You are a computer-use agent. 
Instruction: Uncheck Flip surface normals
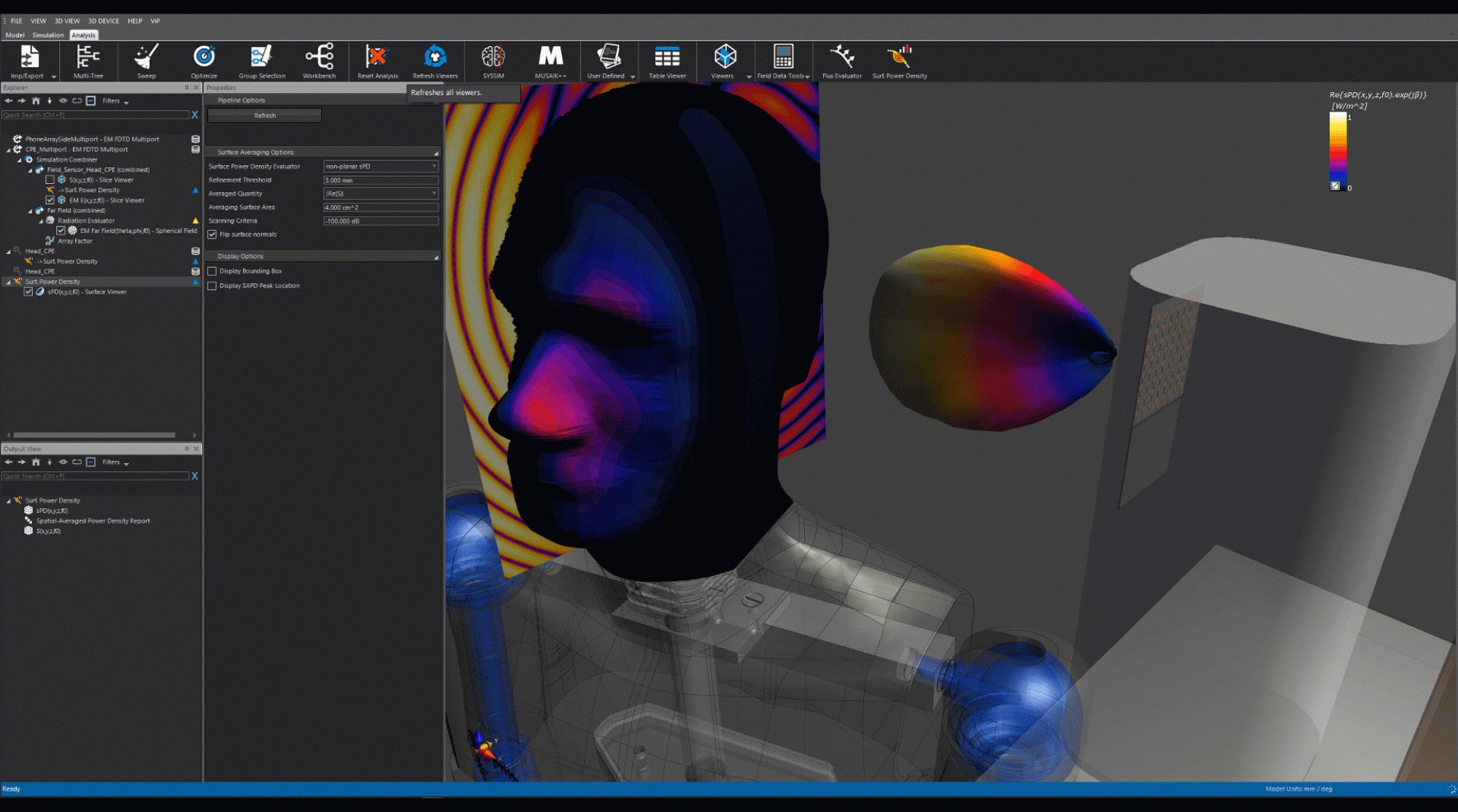pos(212,234)
